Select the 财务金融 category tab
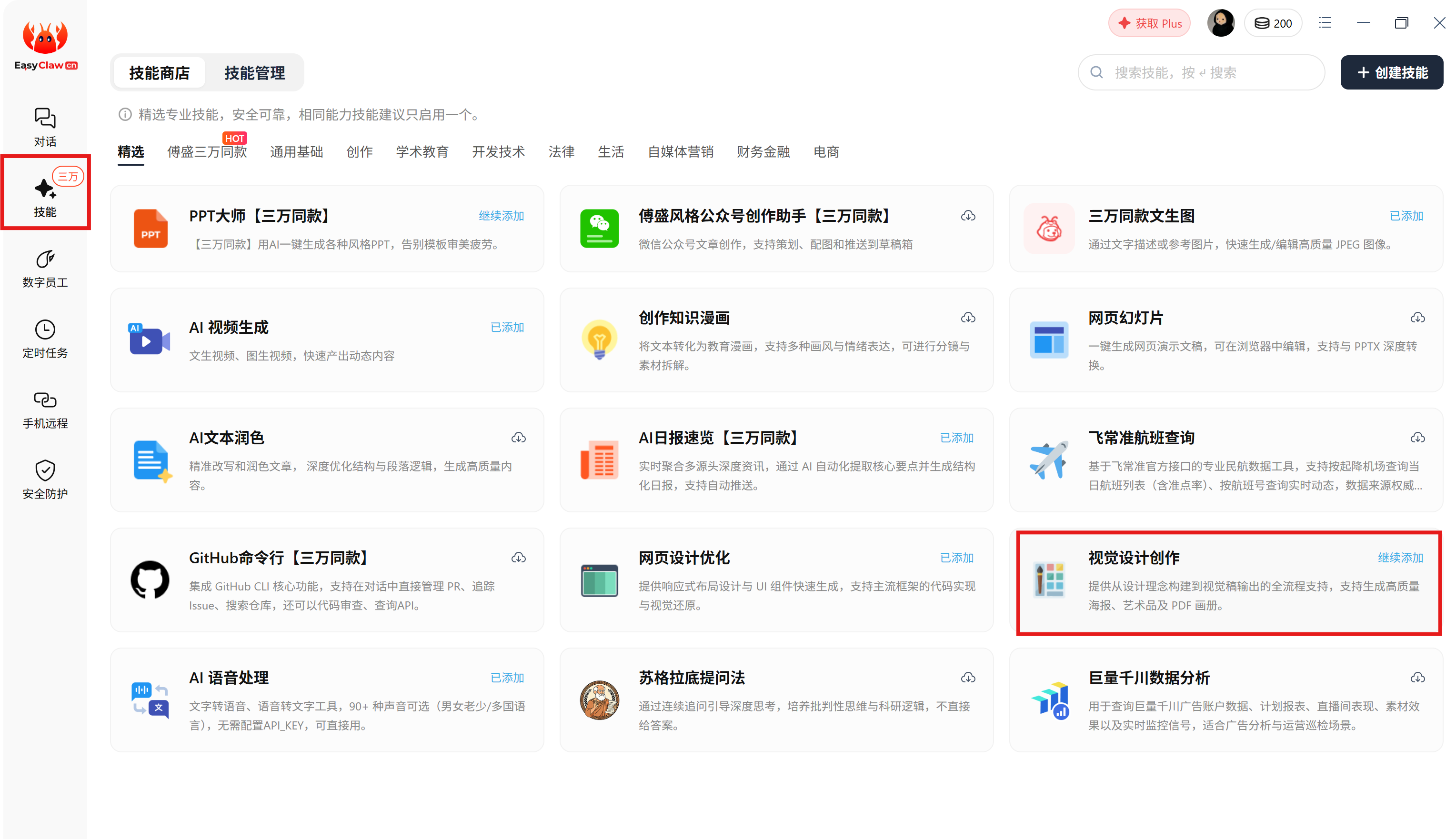1456x839 pixels. point(763,151)
